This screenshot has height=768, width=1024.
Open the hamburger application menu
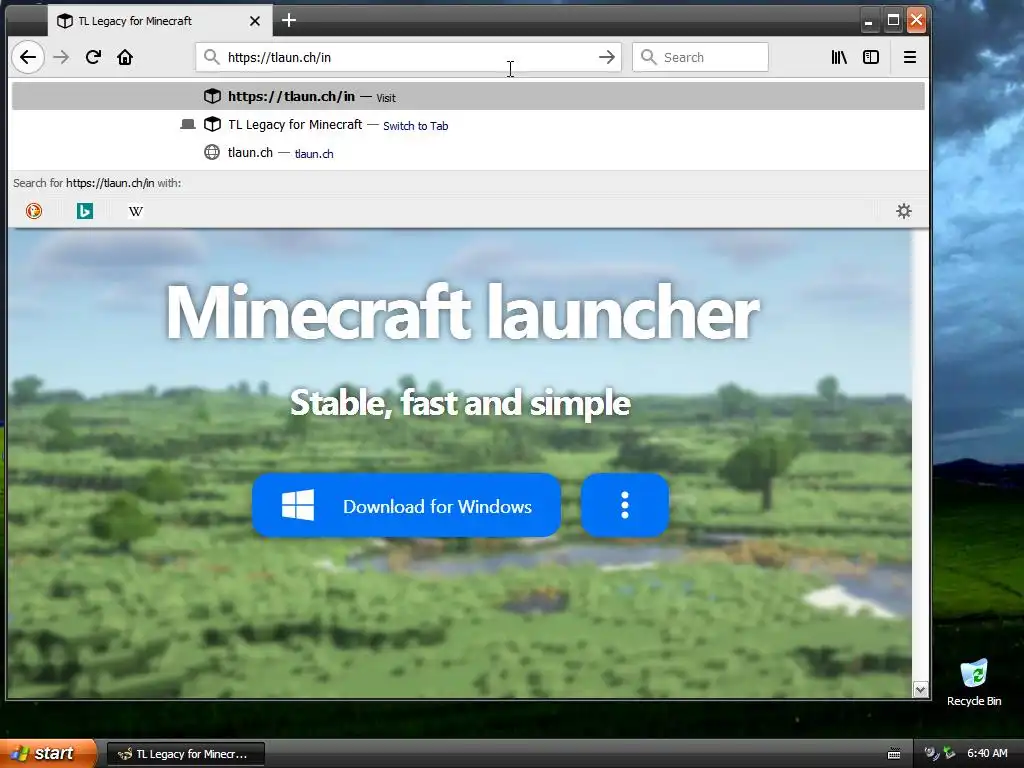pos(910,57)
